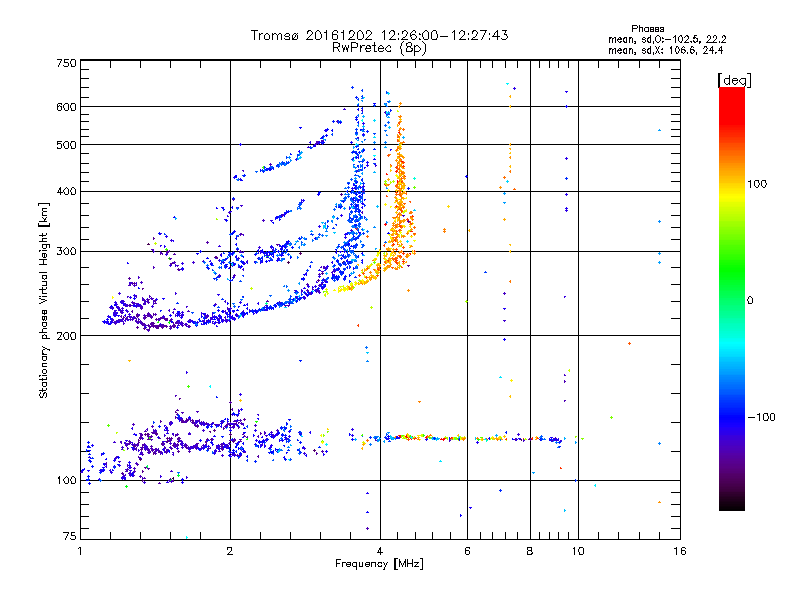The image size is (800, 600).
Task: Click the 'Stationary phase Virtual Height [km]' label
Action: point(44,301)
